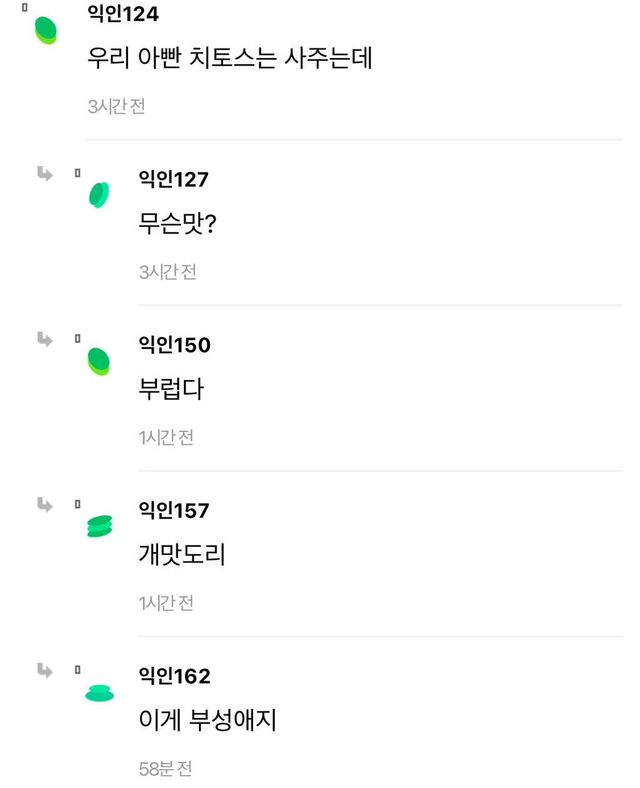Screen dimensions: 640x788
Task: Open the 익인150 username link
Action: [174, 345]
